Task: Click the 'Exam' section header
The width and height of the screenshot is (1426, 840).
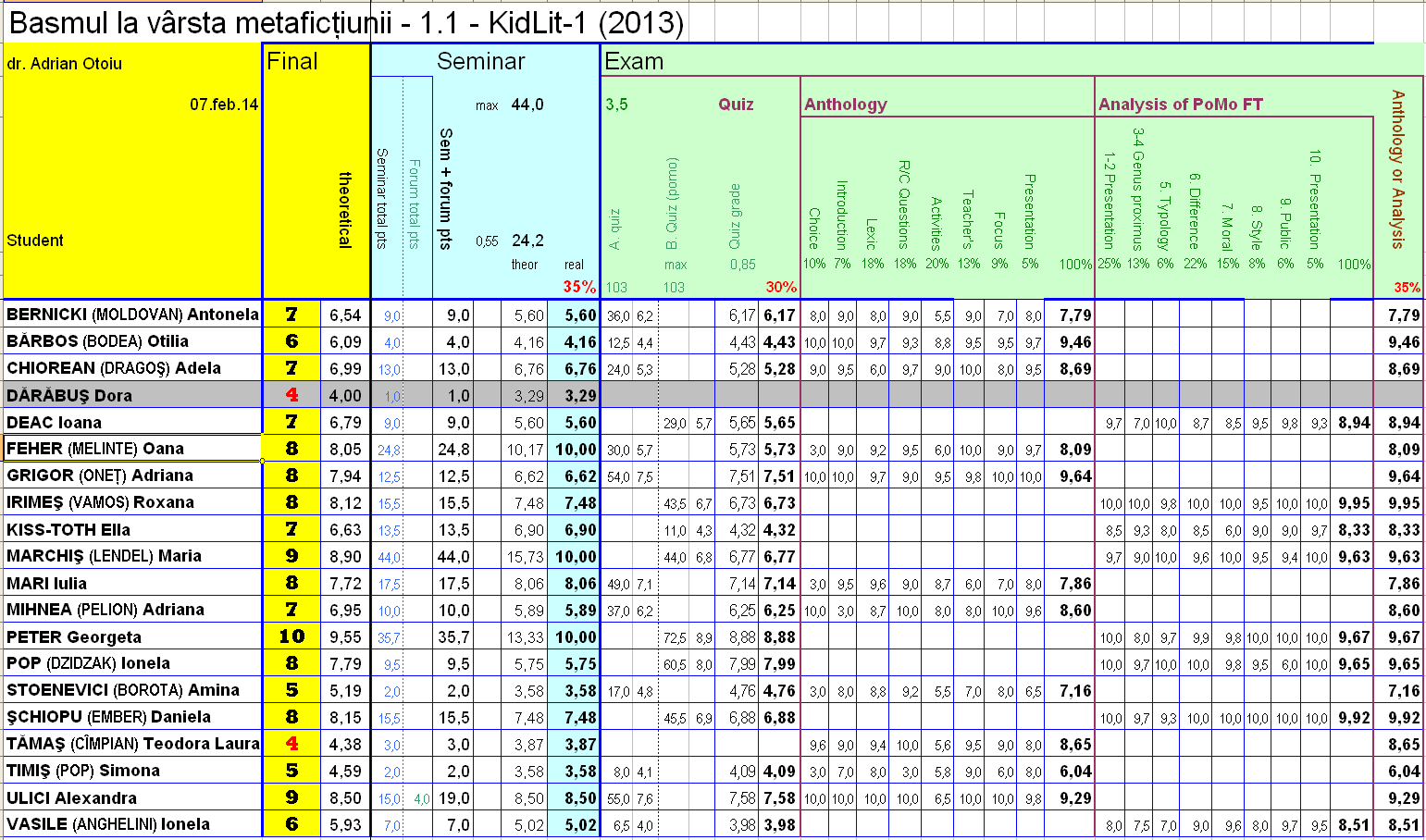Action: 634,62
